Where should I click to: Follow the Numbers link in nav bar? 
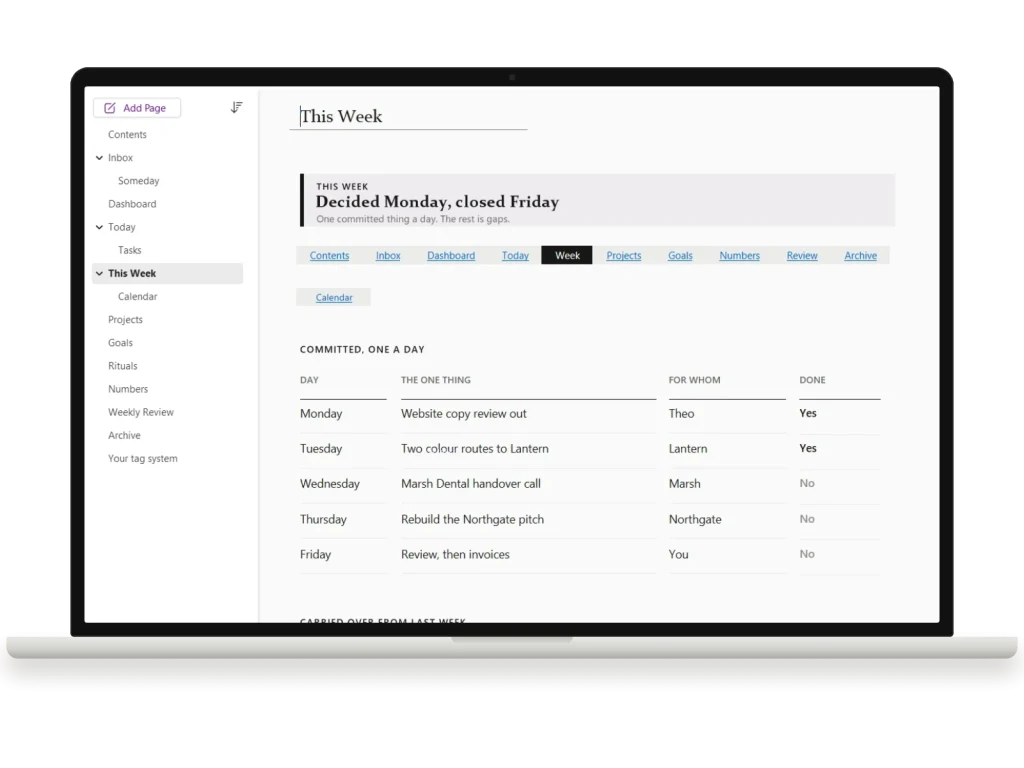[739, 255]
